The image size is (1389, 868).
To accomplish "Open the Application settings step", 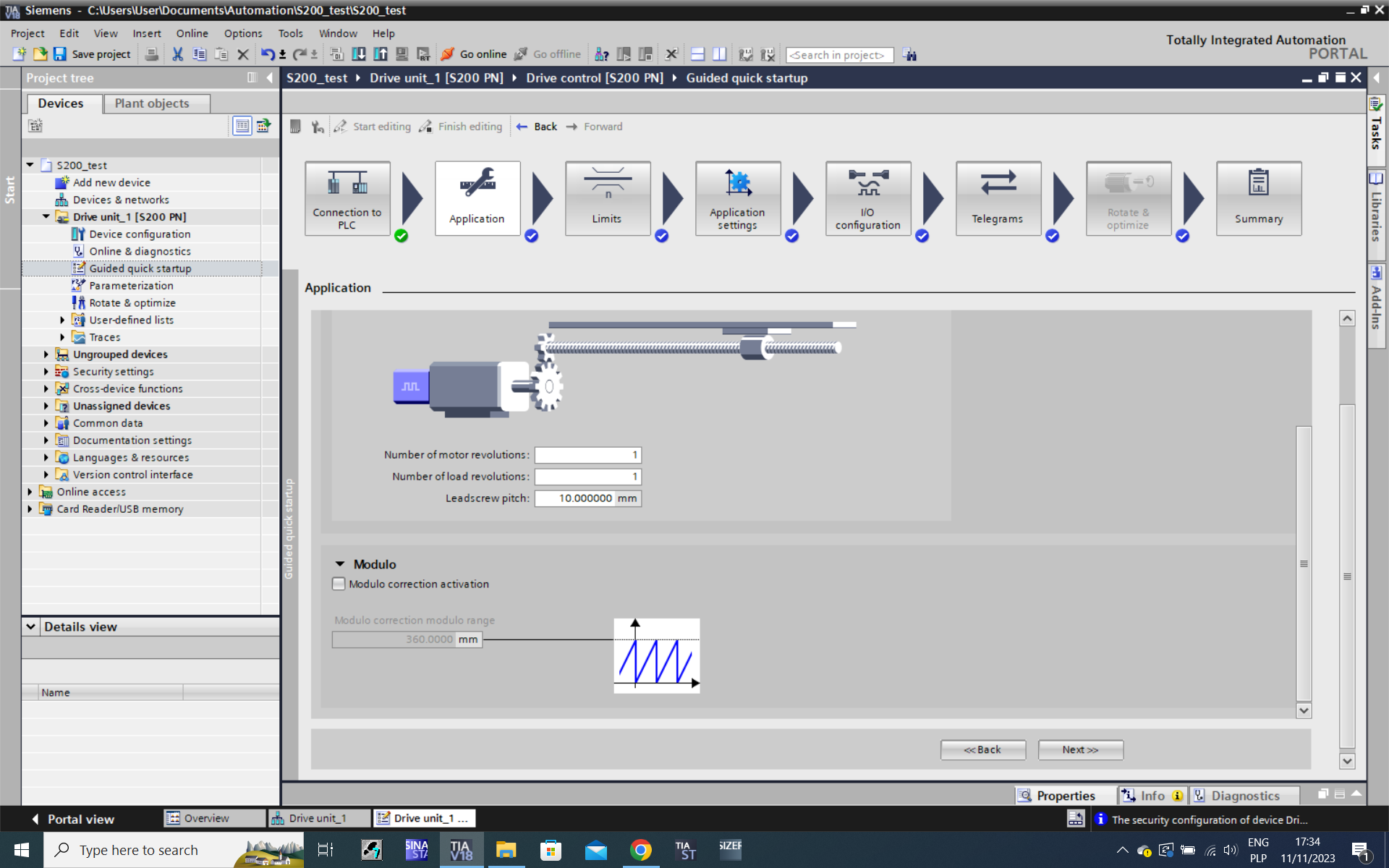I will [737, 197].
